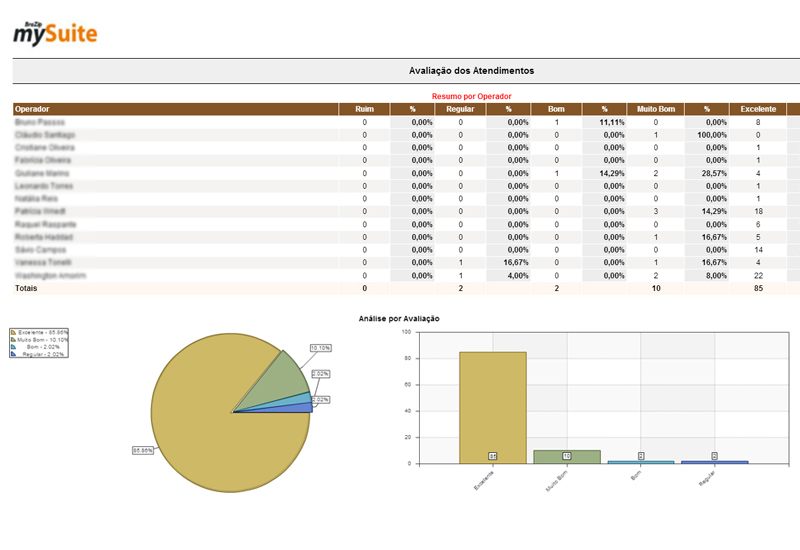
Task: Click legend entry 'Excelente - 85.86%'
Action: (x=43, y=333)
